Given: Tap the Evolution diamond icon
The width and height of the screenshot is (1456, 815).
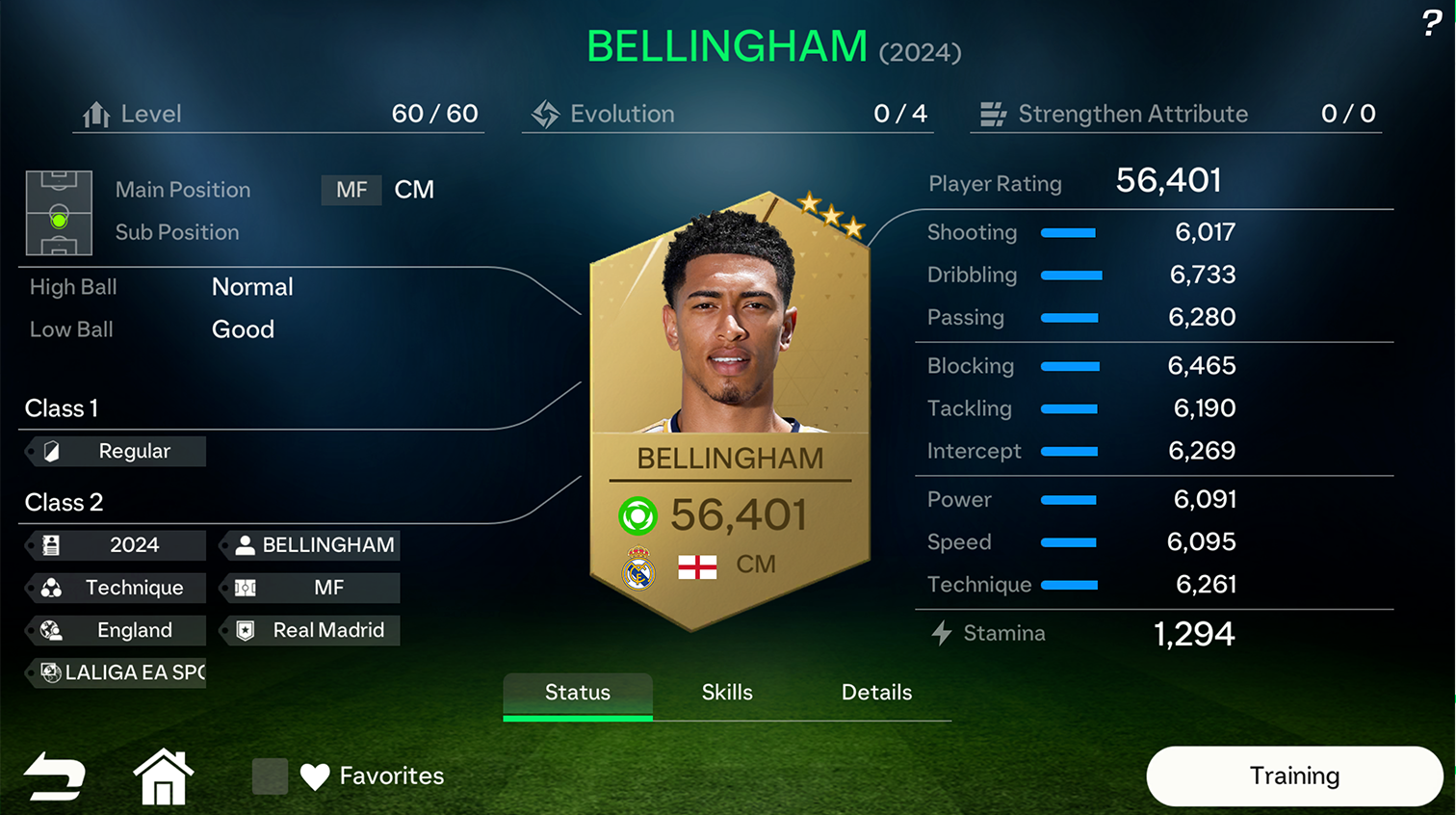Looking at the screenshot, I should [545, 115].
